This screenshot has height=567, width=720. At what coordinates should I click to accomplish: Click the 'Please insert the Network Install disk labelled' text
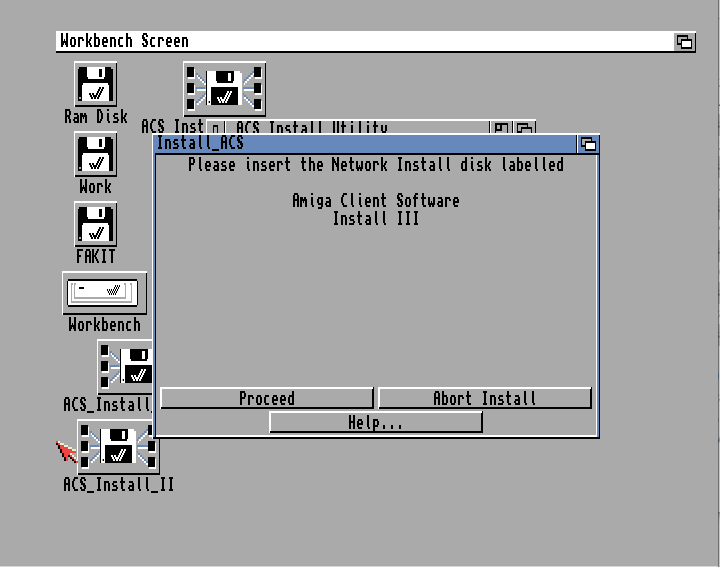376,165
